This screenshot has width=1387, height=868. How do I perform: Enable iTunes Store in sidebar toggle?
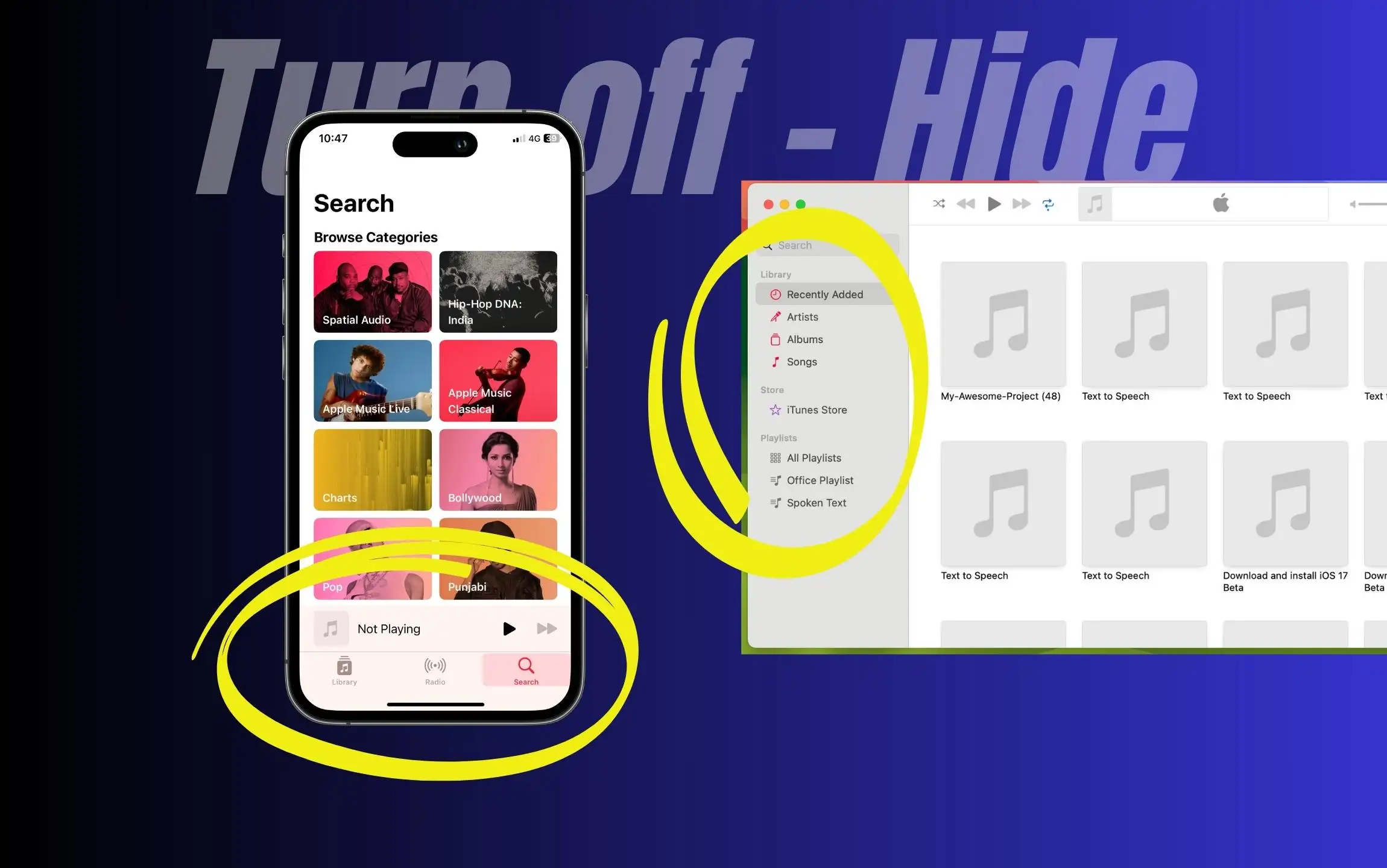[x=816, y=410]
